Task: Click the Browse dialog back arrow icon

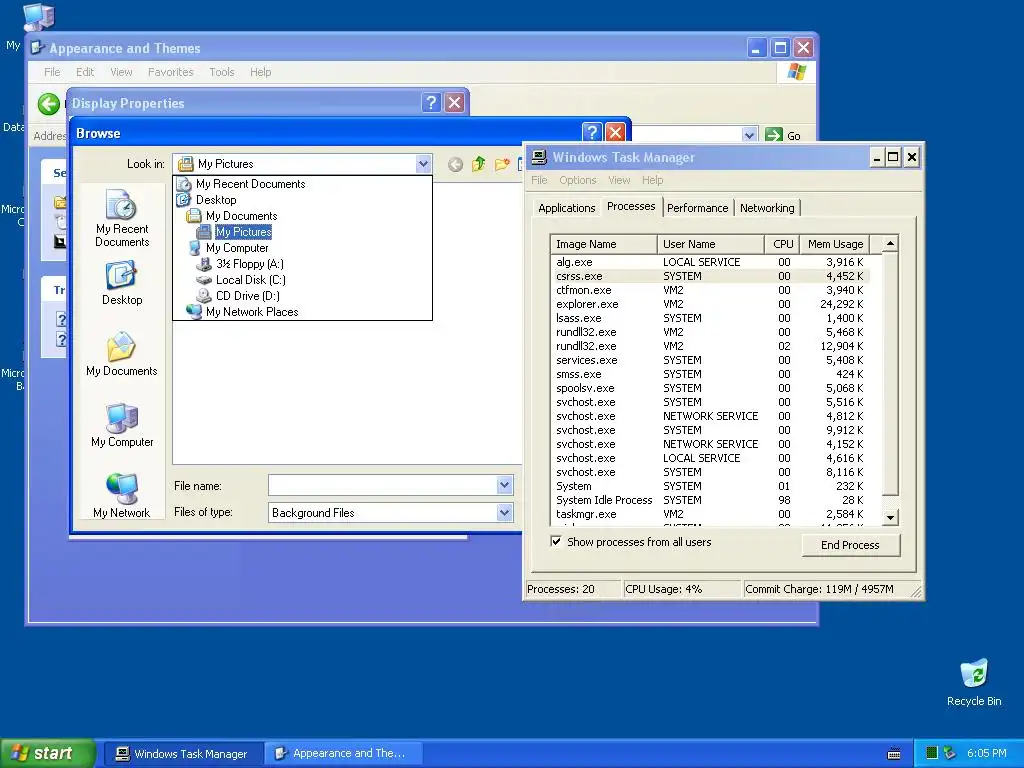Action: click(x=455, y=165)
